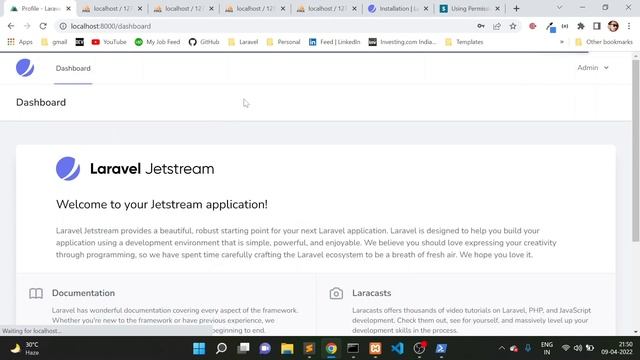Image resolution: width=640 pixels, height=360 pixels.
Task: Open the GitHub bookmark
Action: [204, 42]
